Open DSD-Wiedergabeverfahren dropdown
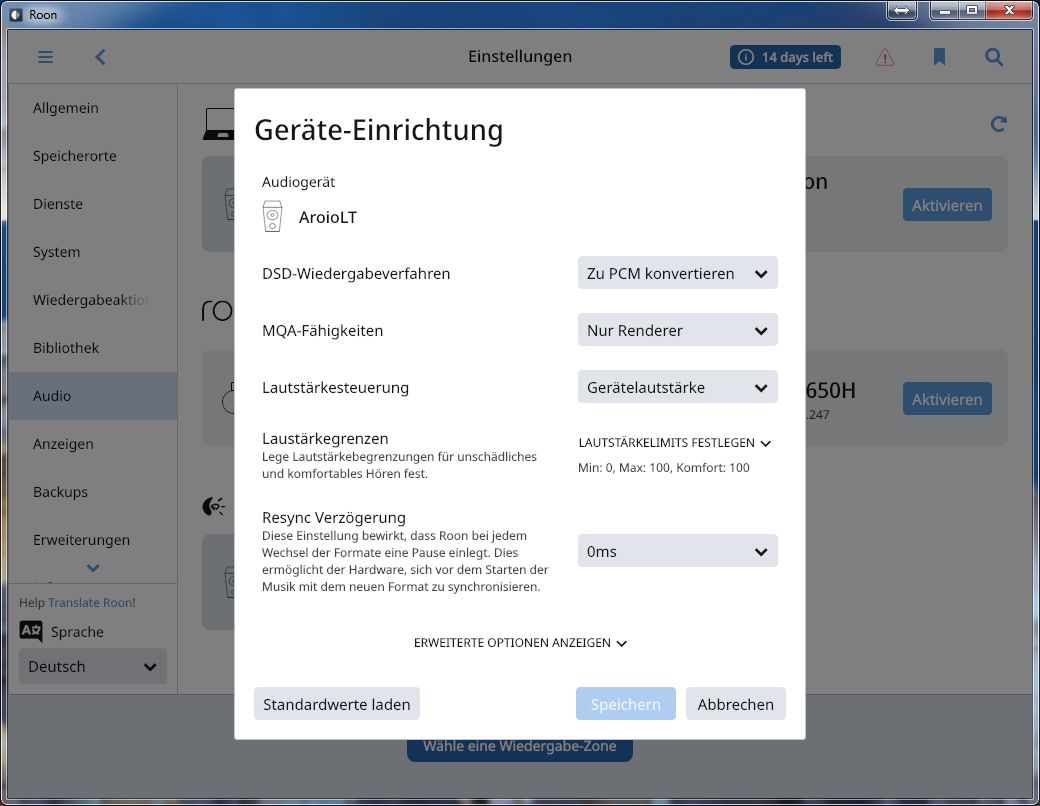 pyautogui.click(x=677, y=273)
